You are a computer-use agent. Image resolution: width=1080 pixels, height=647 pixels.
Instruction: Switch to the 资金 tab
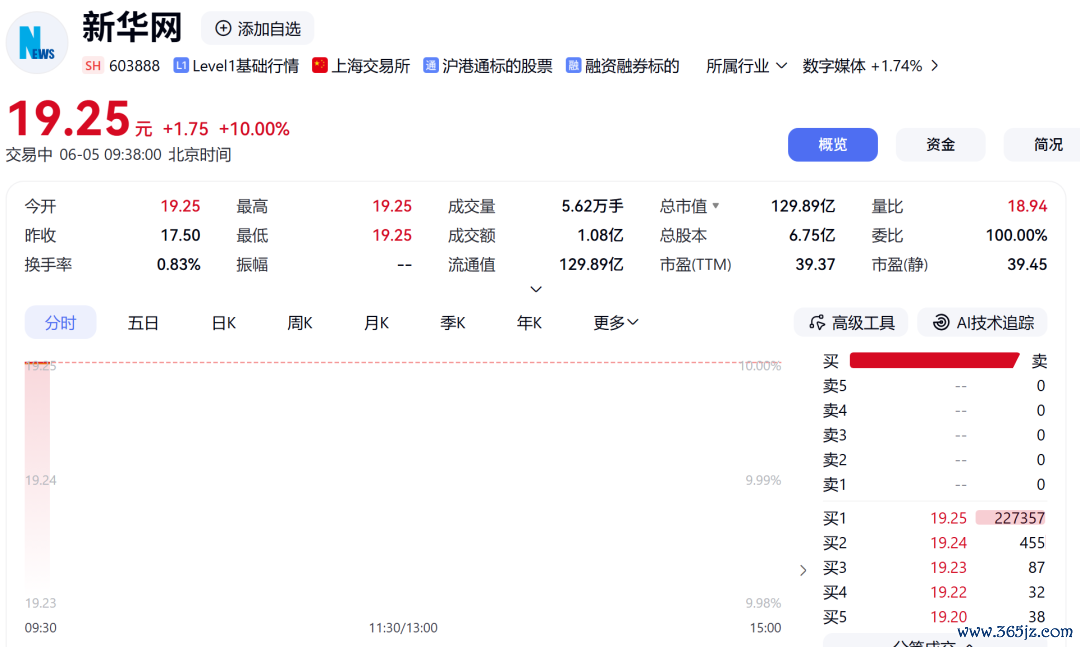point(940,145)
